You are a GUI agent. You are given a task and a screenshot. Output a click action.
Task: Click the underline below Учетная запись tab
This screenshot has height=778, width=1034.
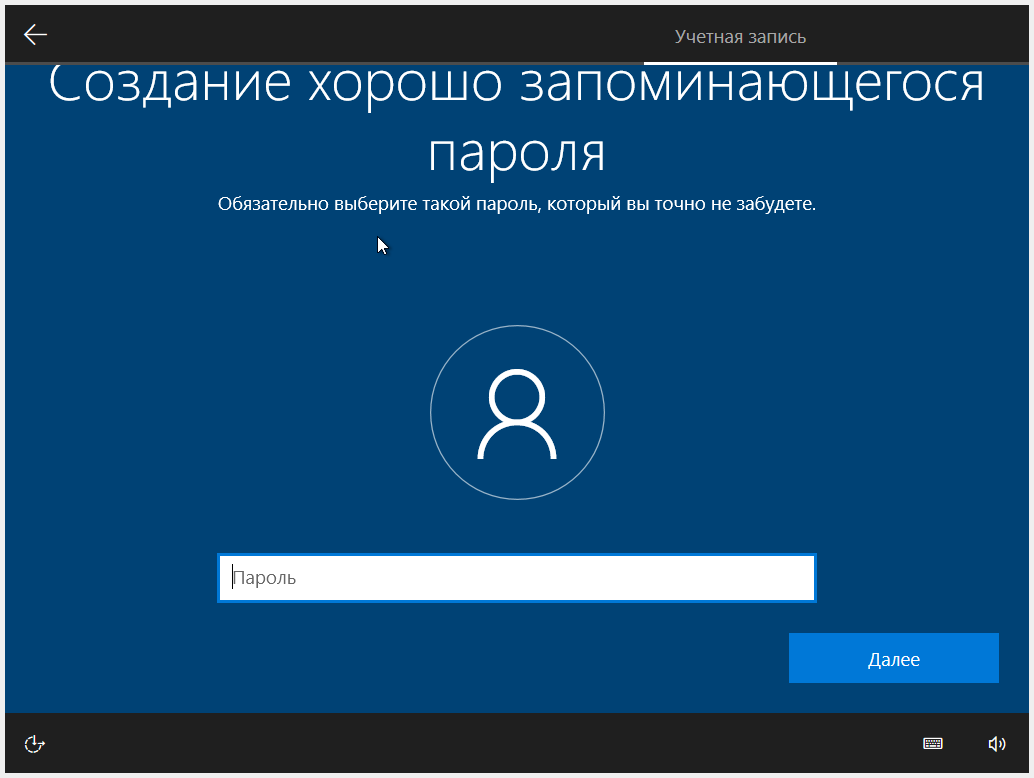740,62
